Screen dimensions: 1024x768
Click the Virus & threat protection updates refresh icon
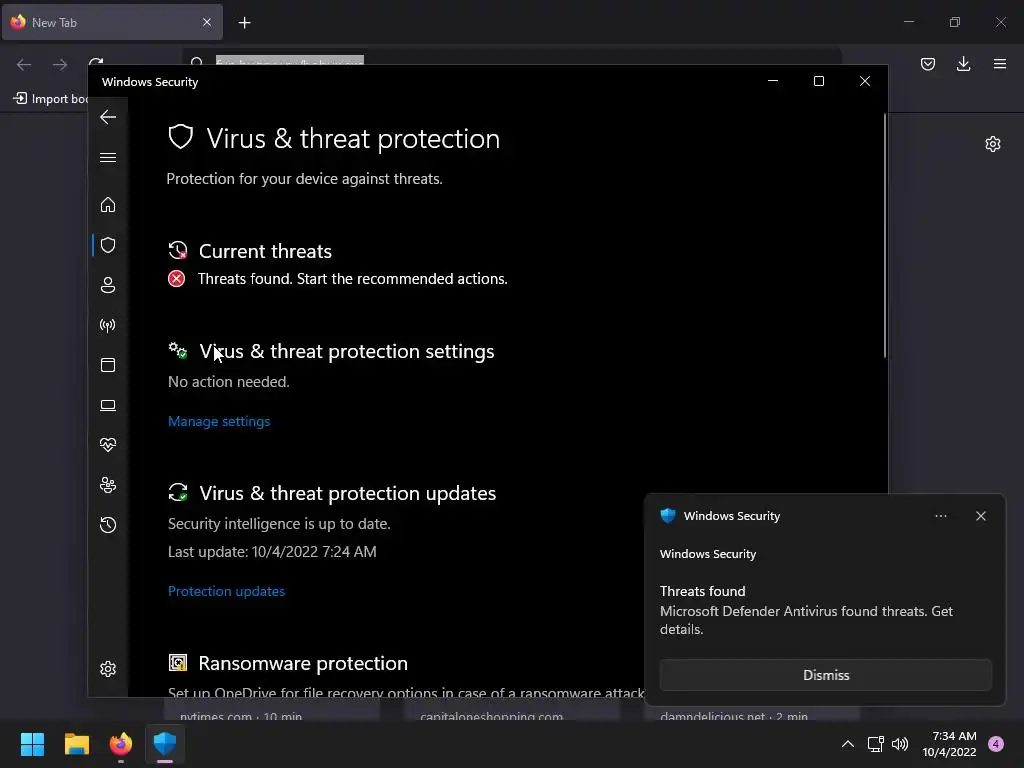(178, 492)
